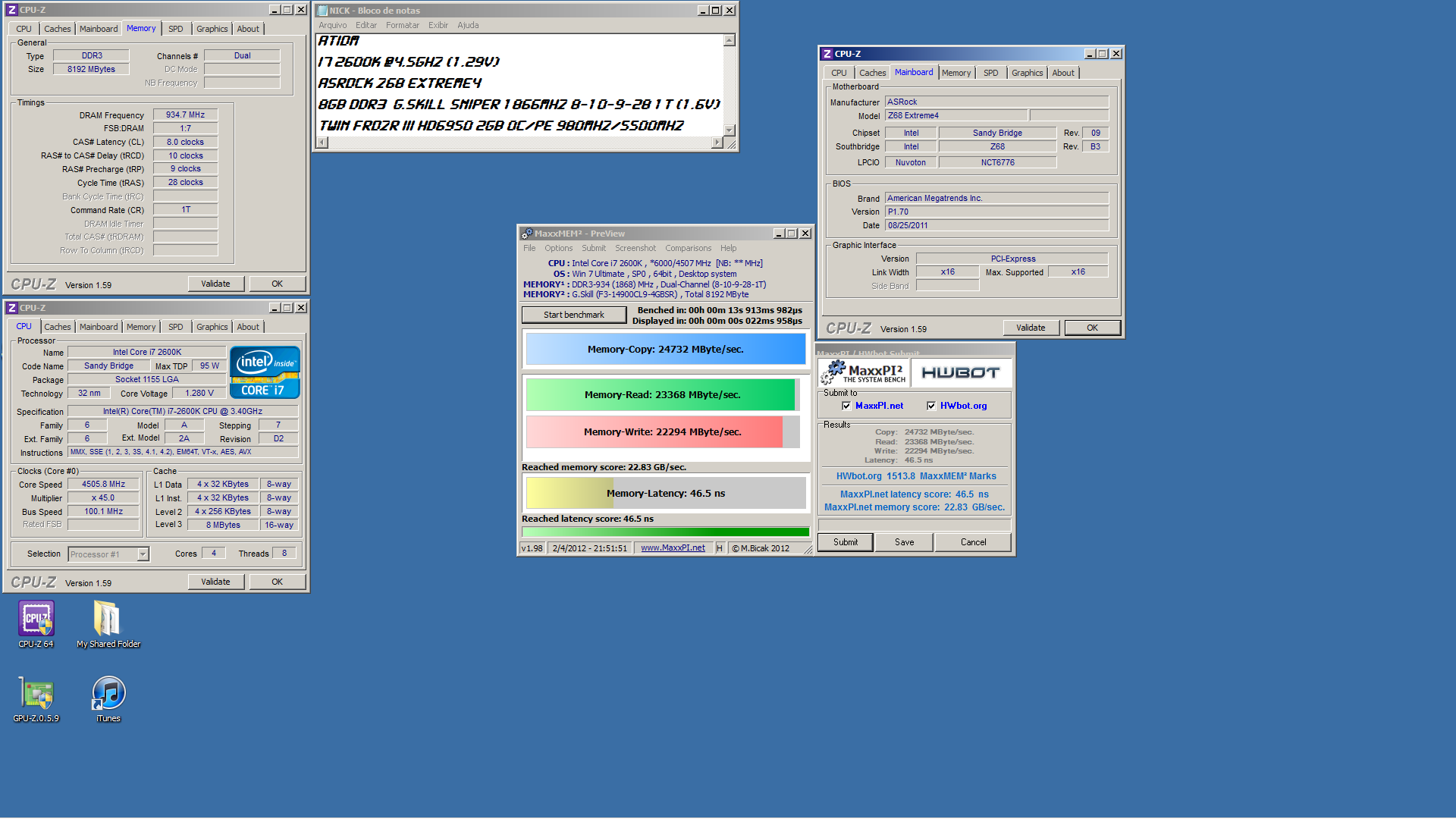Open Caches tab in CPU-Z CPU window

pyautogui.click(x=57, y=327)
